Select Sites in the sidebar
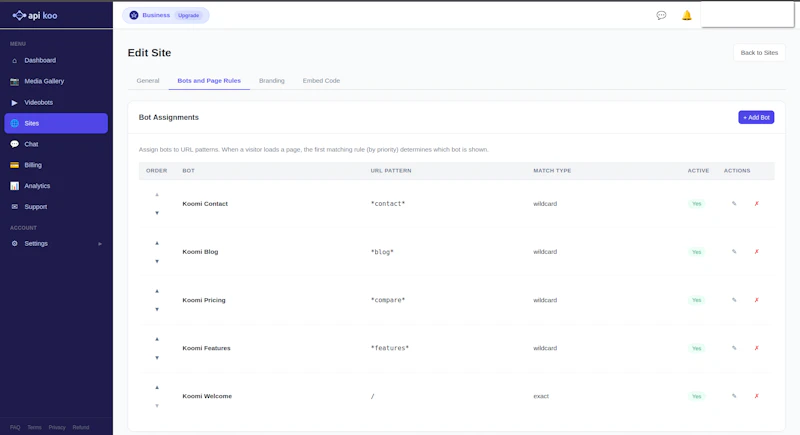 [x=56, y=123]
